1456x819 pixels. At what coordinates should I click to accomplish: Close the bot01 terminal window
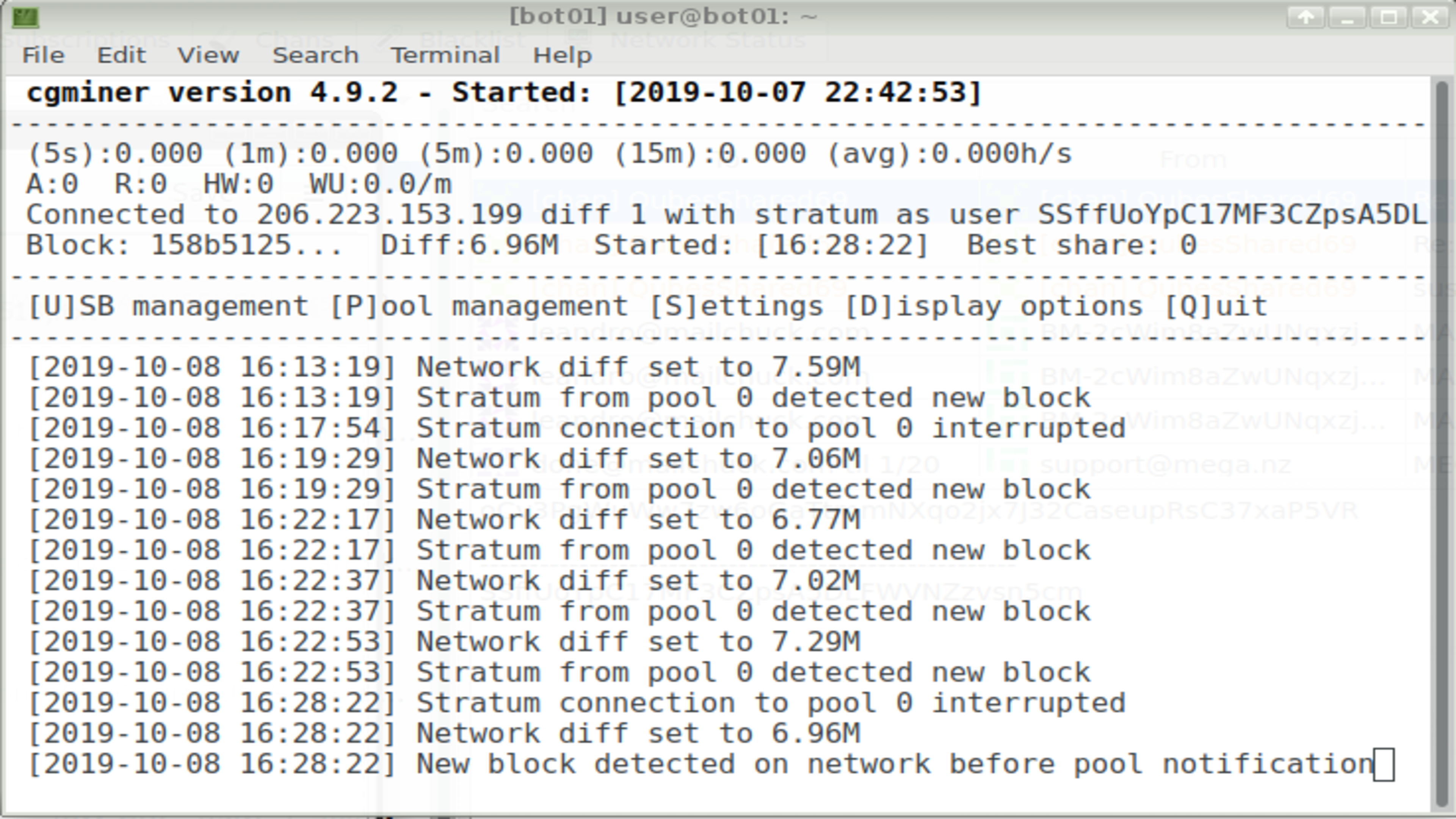coord(1431,17)
